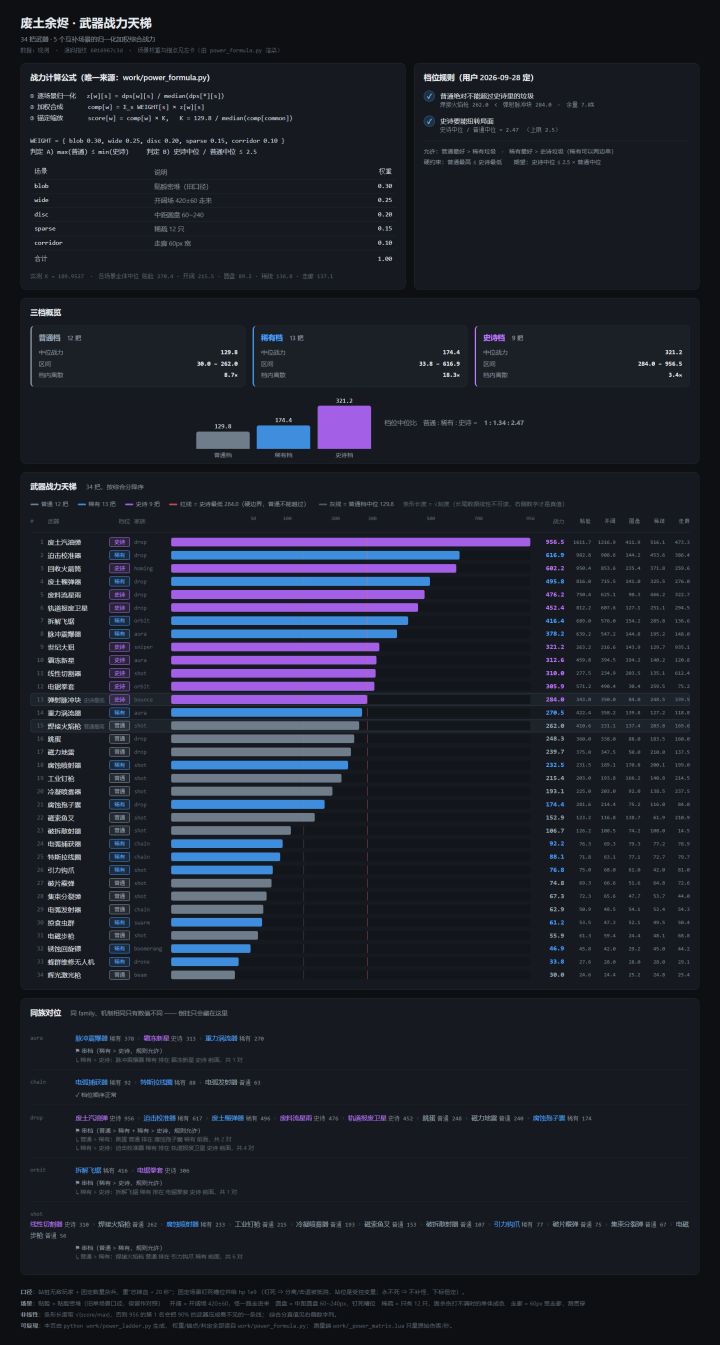The width and height of the screenshot is (720, 1345).
Task: Select the 史诗档 summary card
Action: (x=582, y=356)
